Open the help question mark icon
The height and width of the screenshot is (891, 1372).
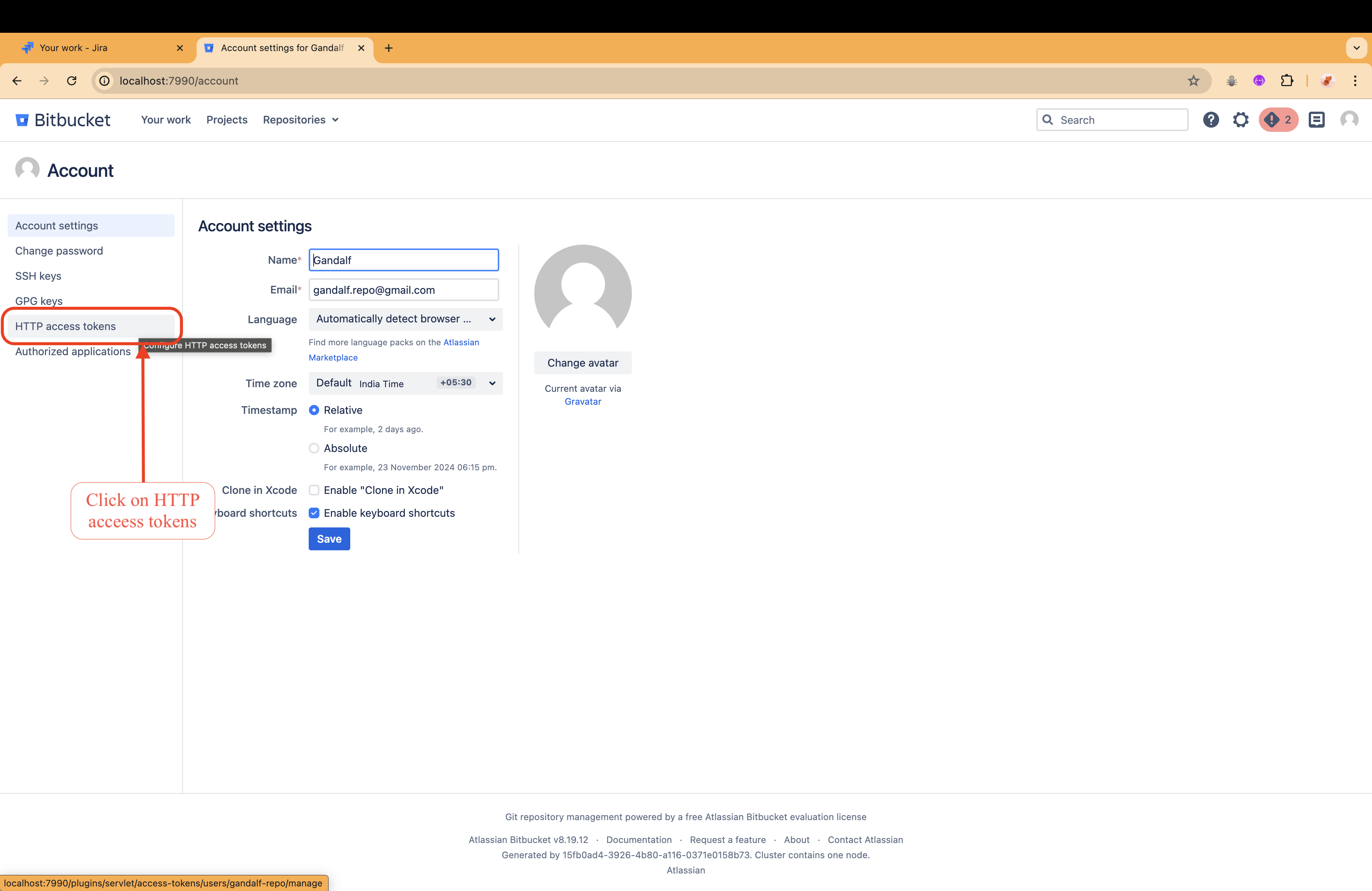click(1210, 120)
